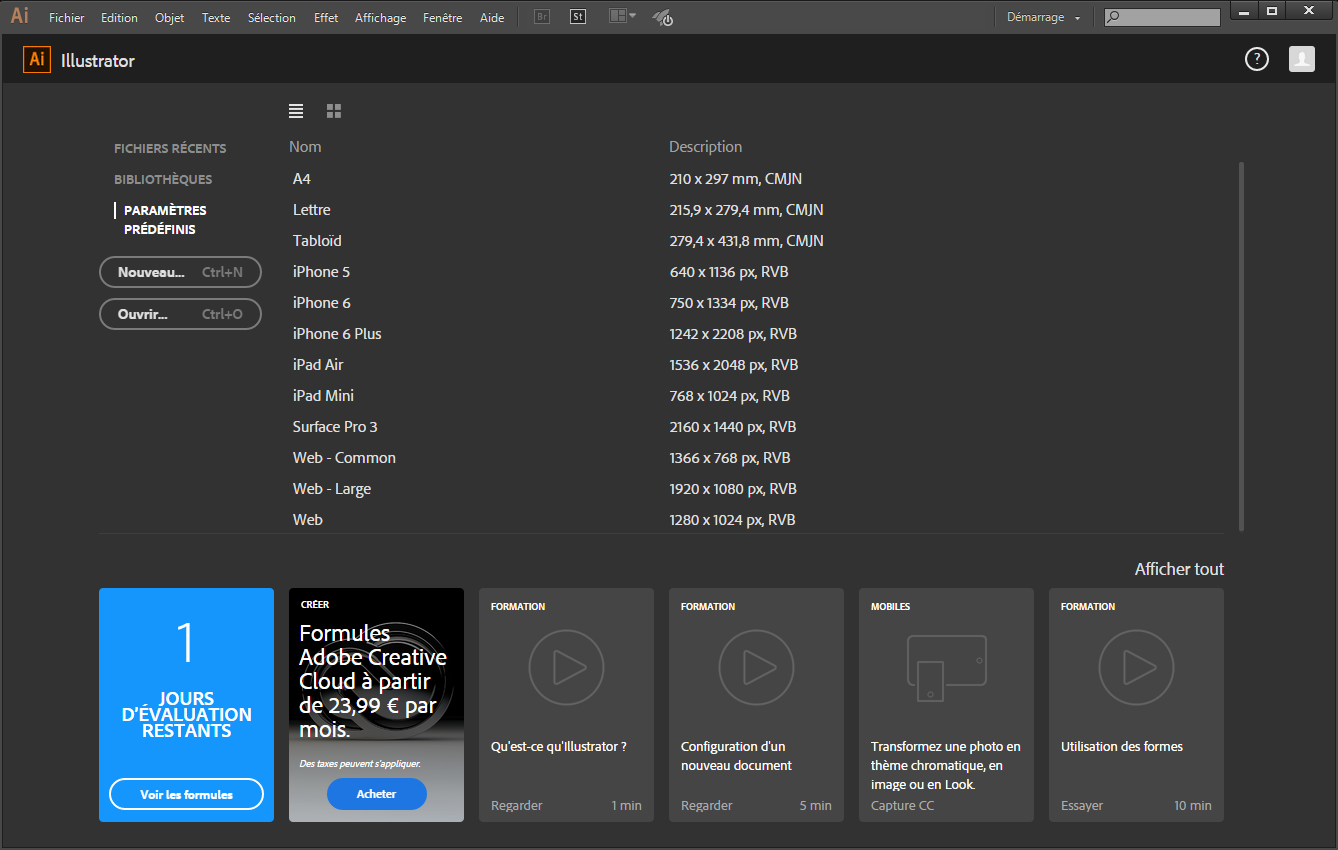This screenshot has width=1338, height=850.
Task: Sort by the Description column header
Action: tap(706, 147)
